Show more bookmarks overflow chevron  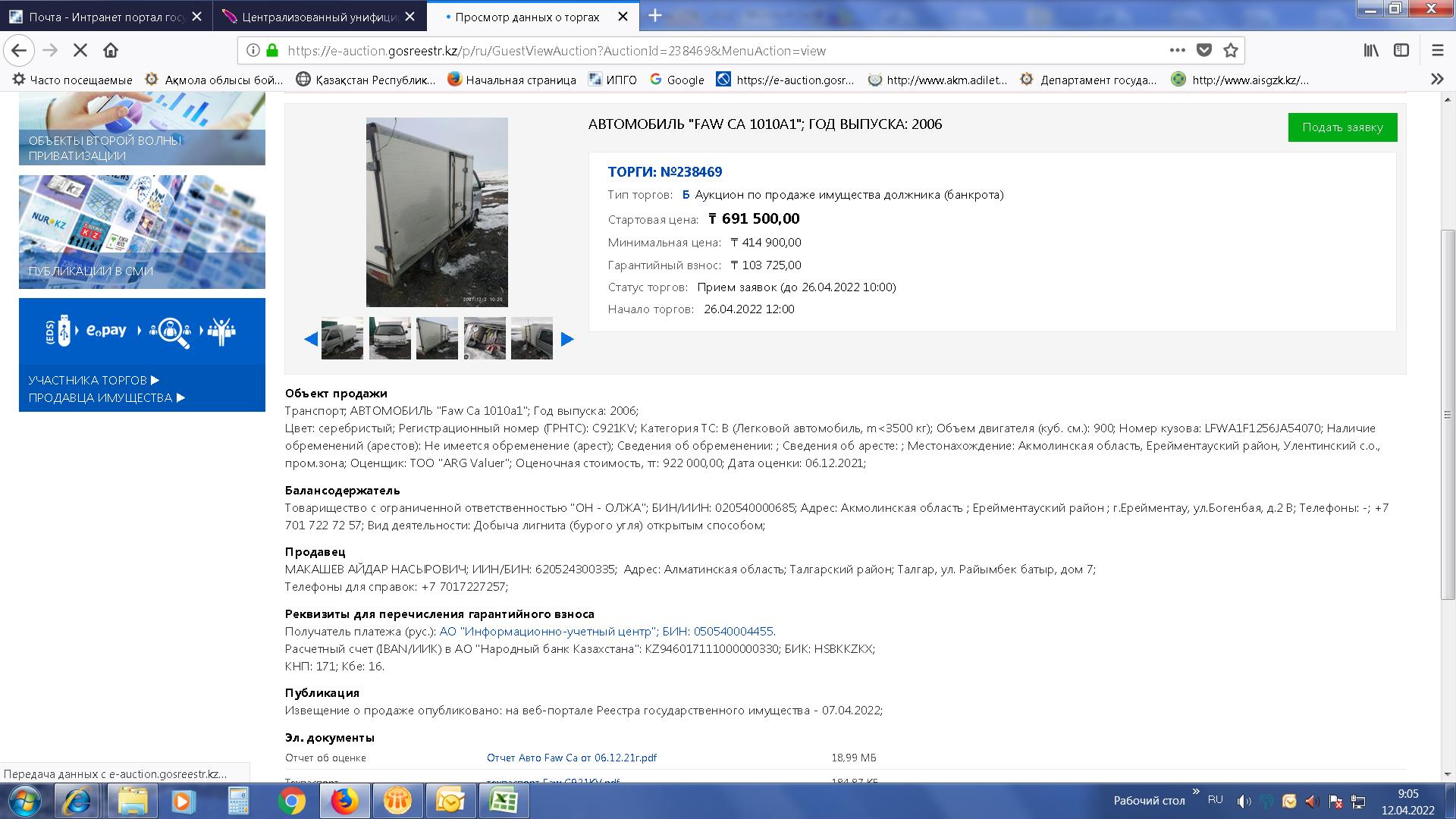pos(1436,80)
